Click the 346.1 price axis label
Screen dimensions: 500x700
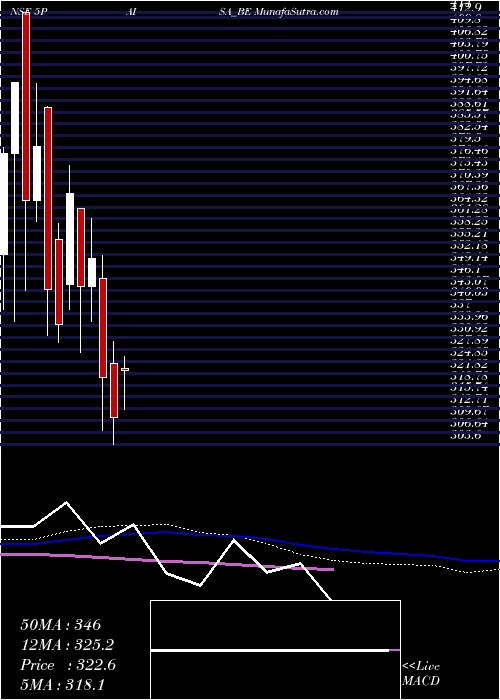[x=465, y=270]
